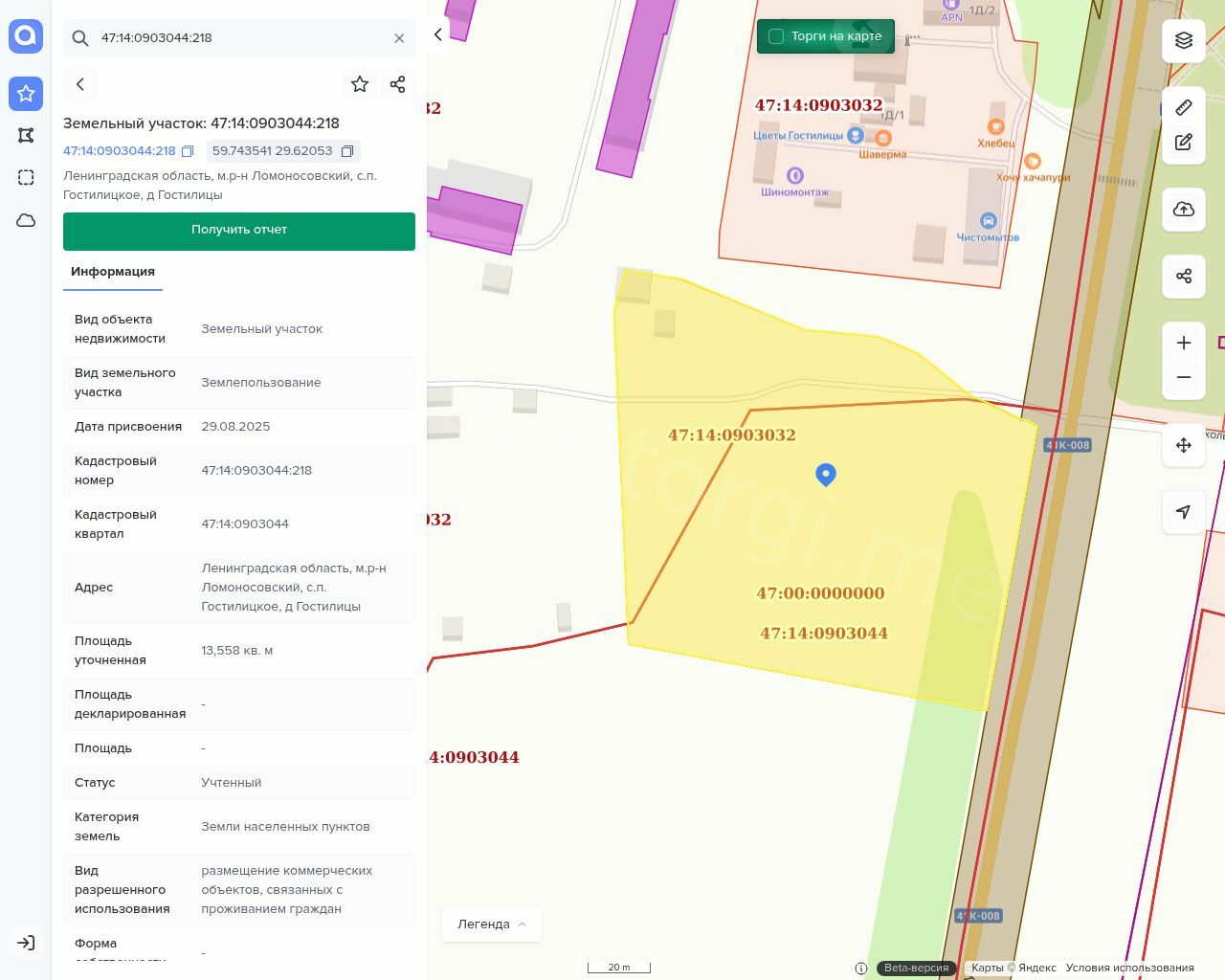Click the cloud upload icon

[x=1184, y=210]
